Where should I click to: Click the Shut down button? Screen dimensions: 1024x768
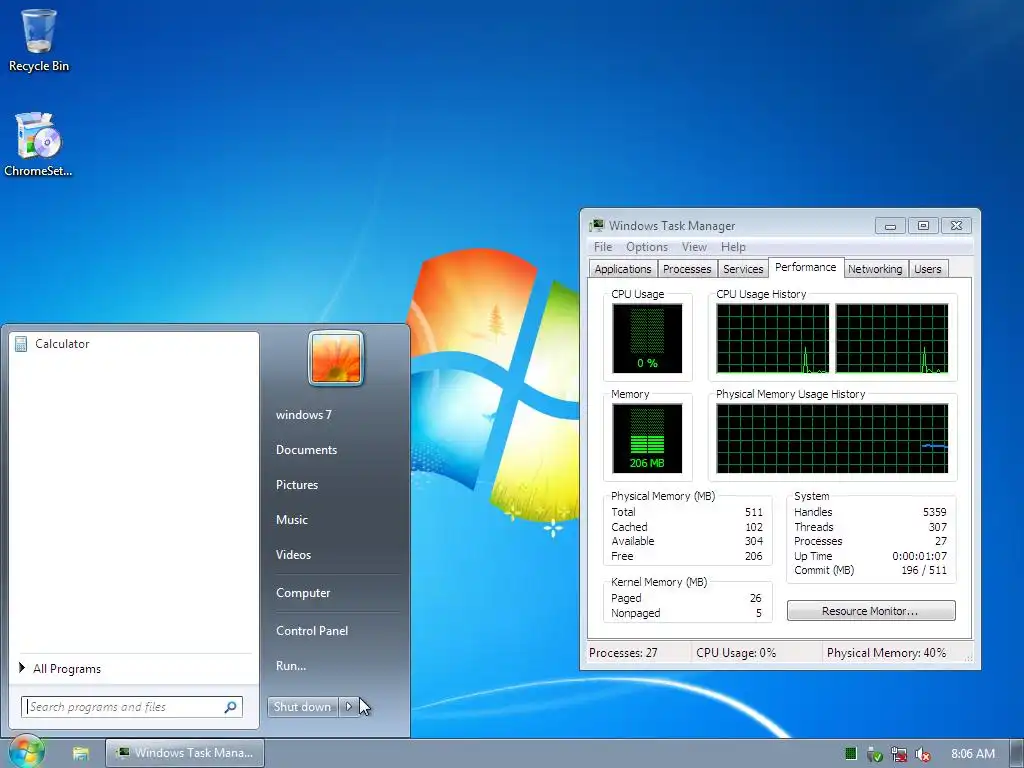302,707
